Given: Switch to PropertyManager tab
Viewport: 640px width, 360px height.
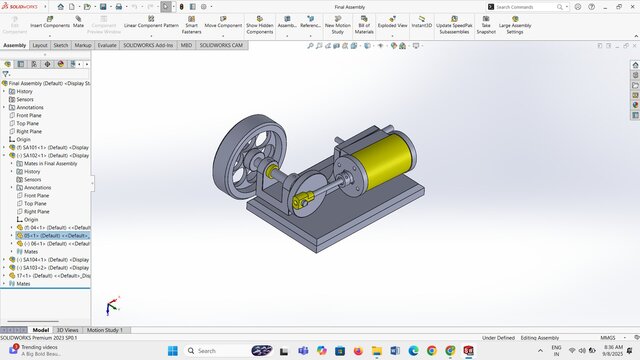Looking at the screenshot, I should tap(21, 64).
